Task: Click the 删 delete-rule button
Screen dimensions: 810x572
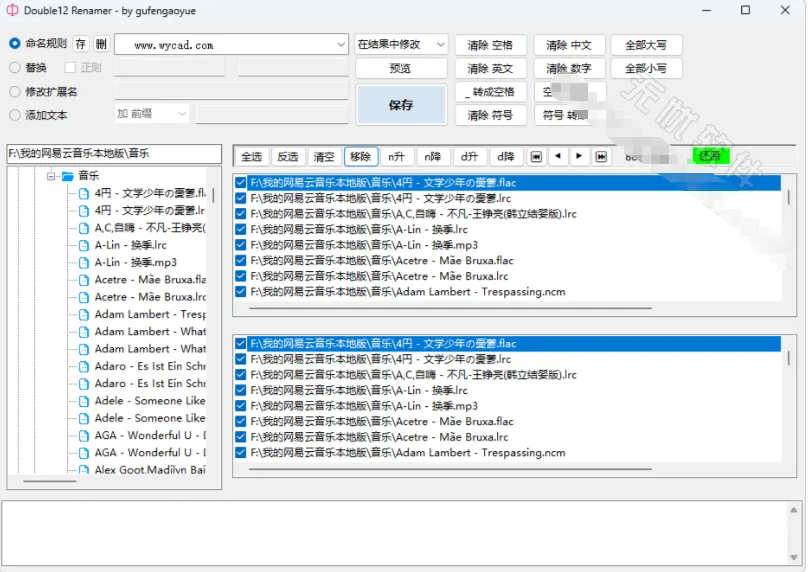Action: click(101, 44)
